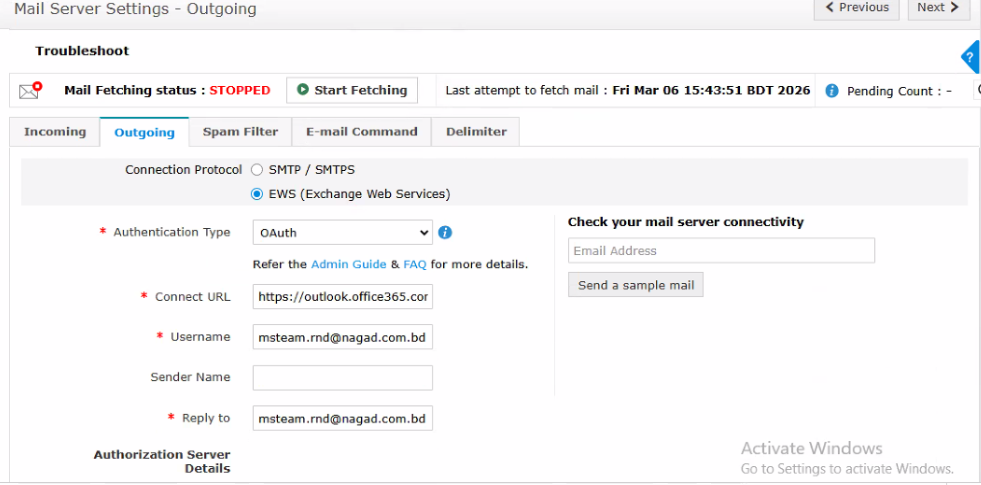This screenshot has height=485, width=981.
Task: Switch to the Incoming tab
Action: click(x=55, y=132)
